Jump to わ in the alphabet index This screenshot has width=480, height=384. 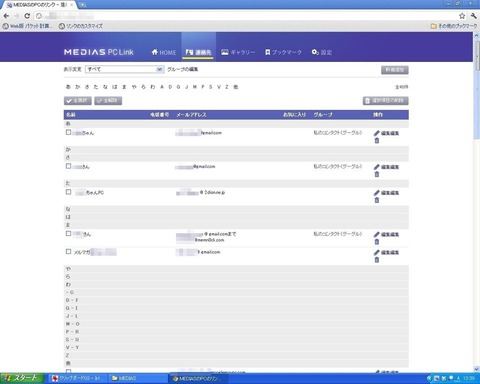pos(152,87)
